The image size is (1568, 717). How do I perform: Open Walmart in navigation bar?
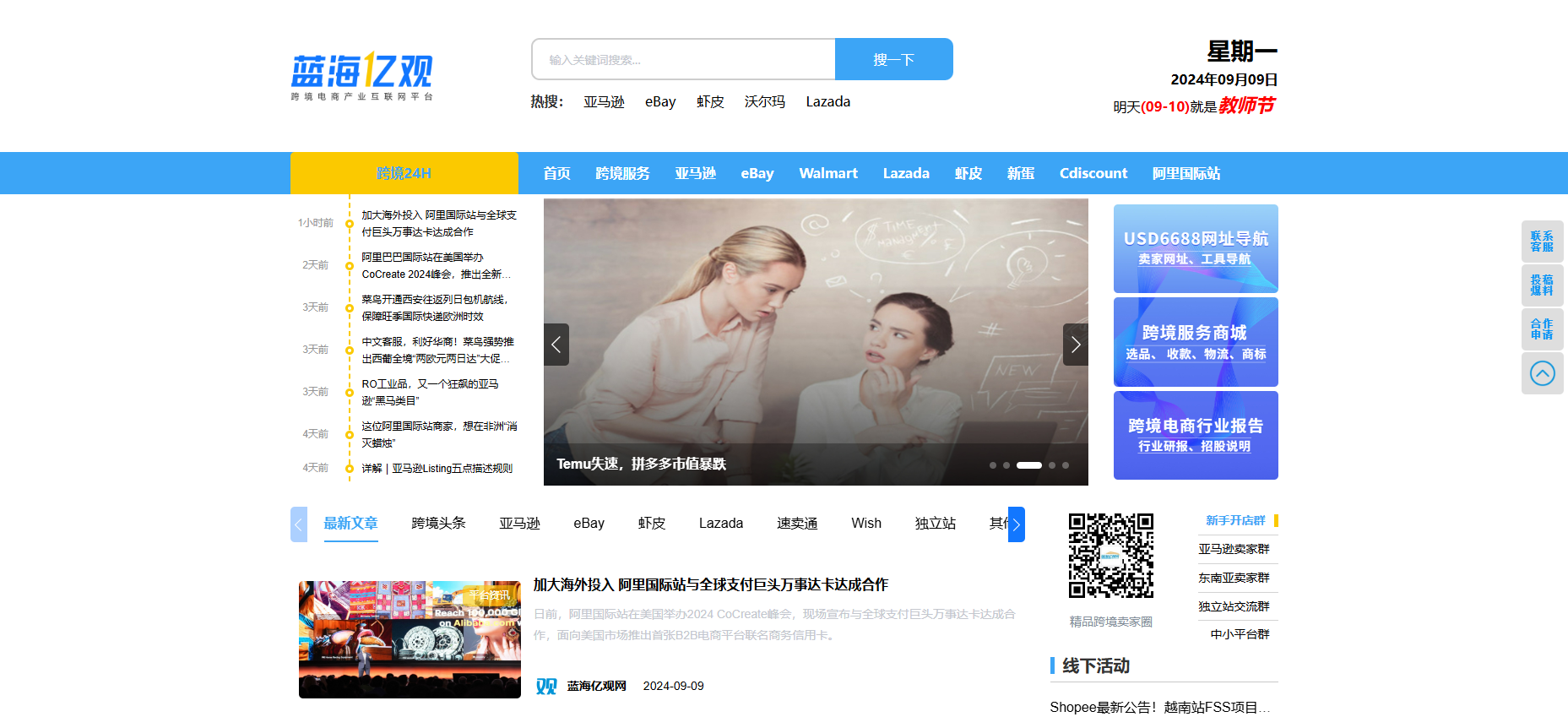[x=828, y=173]
